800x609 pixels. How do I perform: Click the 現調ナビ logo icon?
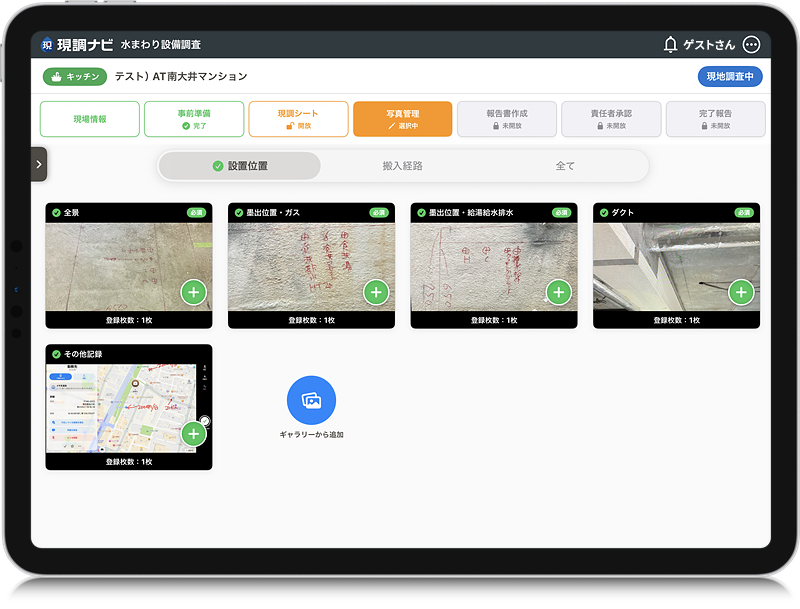tap(47, 45)
